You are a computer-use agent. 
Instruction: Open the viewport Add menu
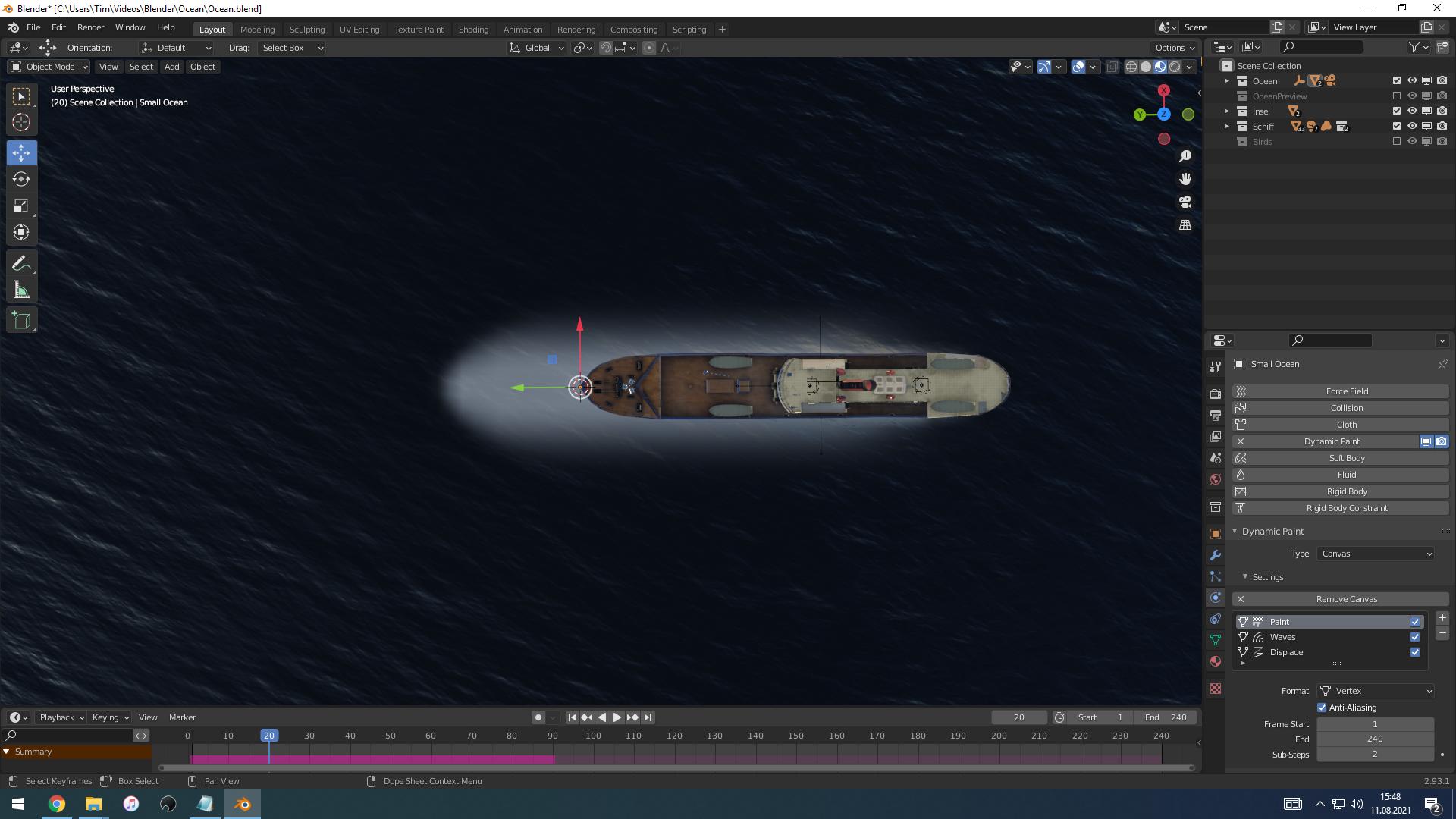[x=172, y=67]
